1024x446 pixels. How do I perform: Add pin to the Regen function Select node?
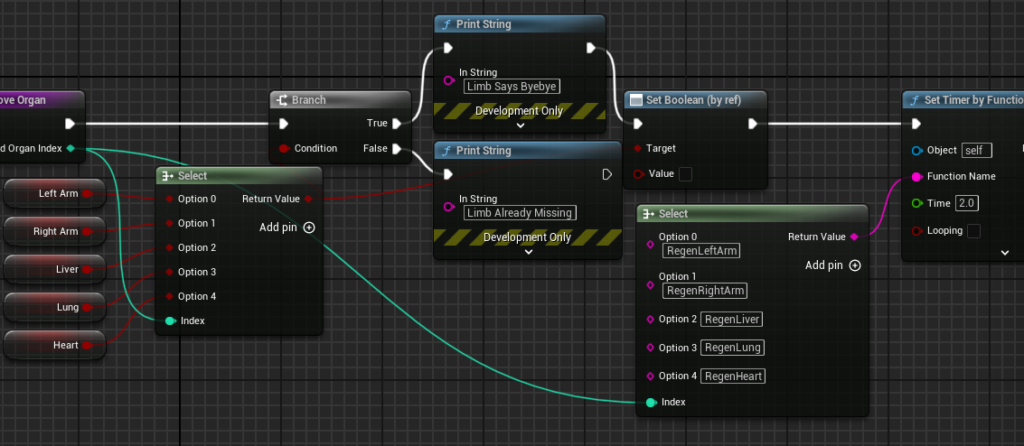pos(854,265)
